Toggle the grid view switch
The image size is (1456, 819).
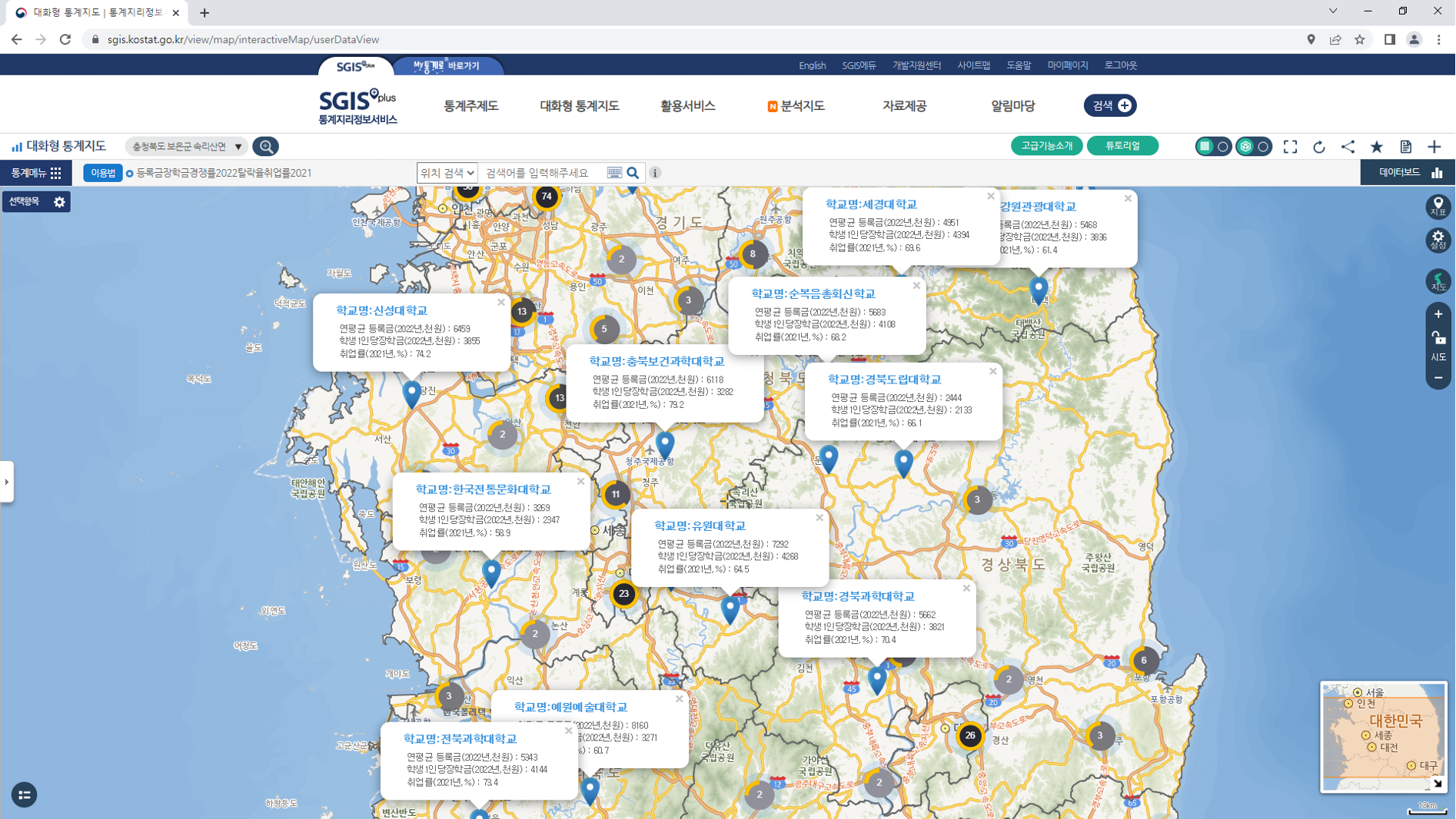coord(1213,147)
